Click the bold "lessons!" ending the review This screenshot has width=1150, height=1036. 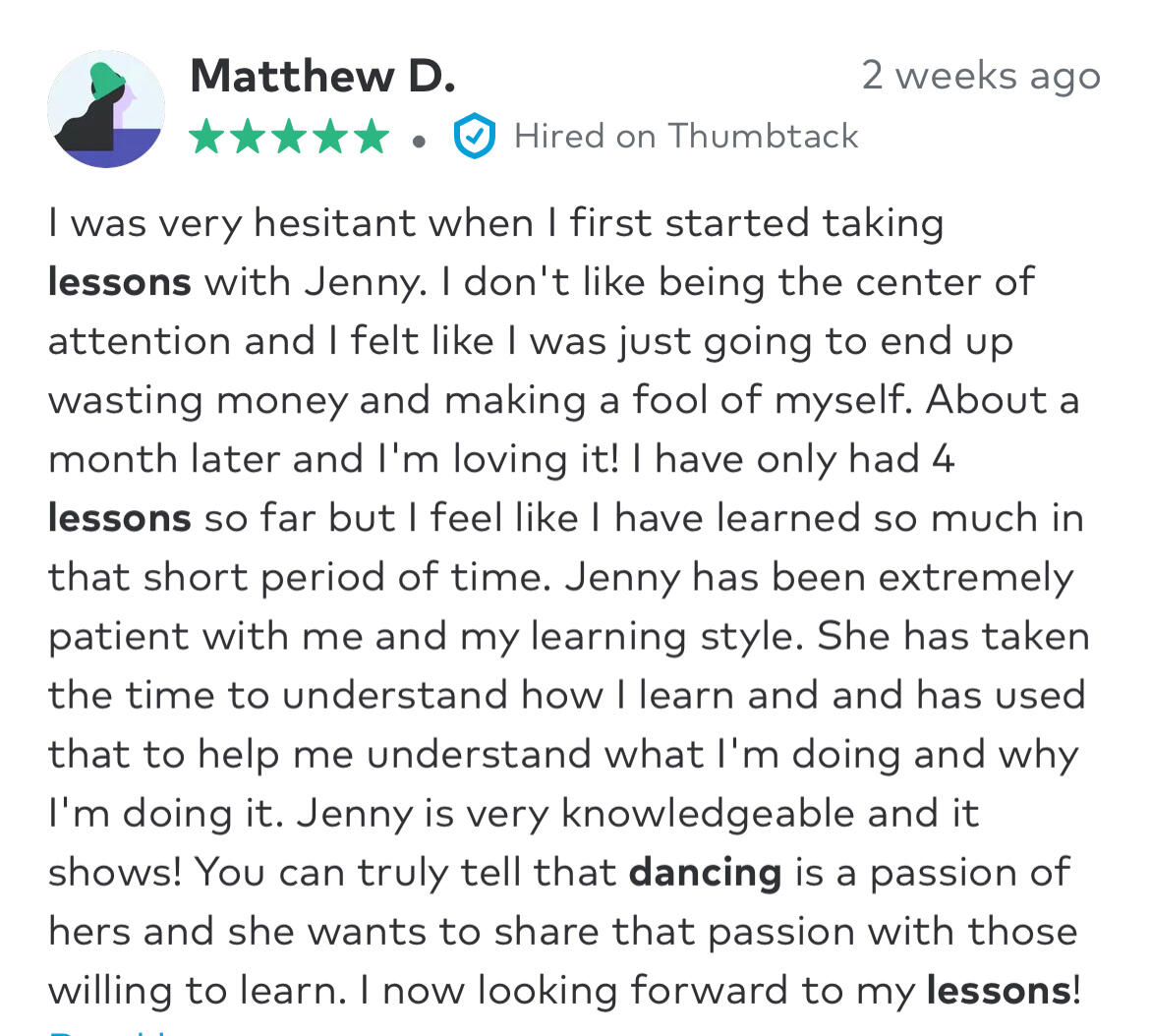[x=1005, y=991]
